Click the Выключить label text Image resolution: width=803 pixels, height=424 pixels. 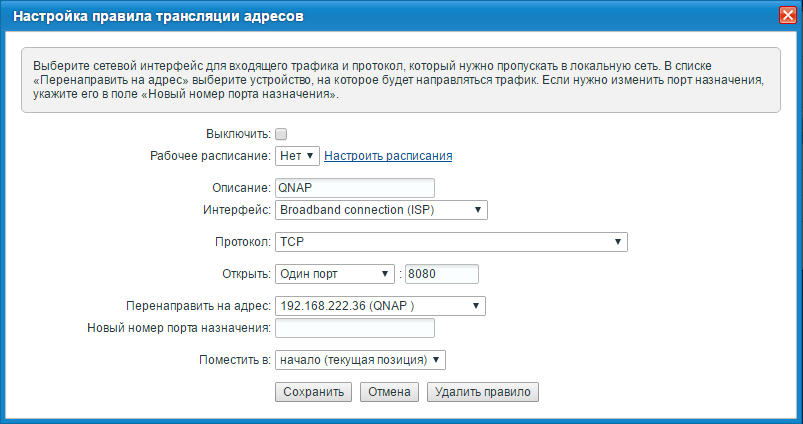point(237,134)
